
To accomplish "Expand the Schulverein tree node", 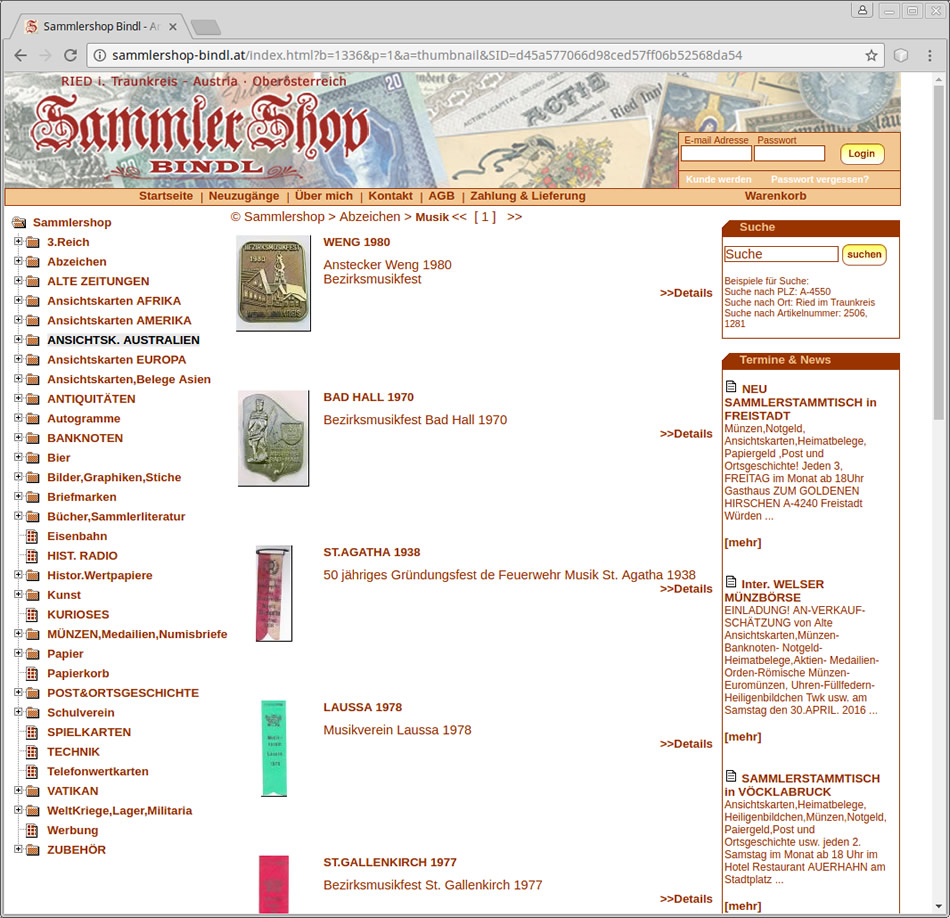I will point(18,711).
